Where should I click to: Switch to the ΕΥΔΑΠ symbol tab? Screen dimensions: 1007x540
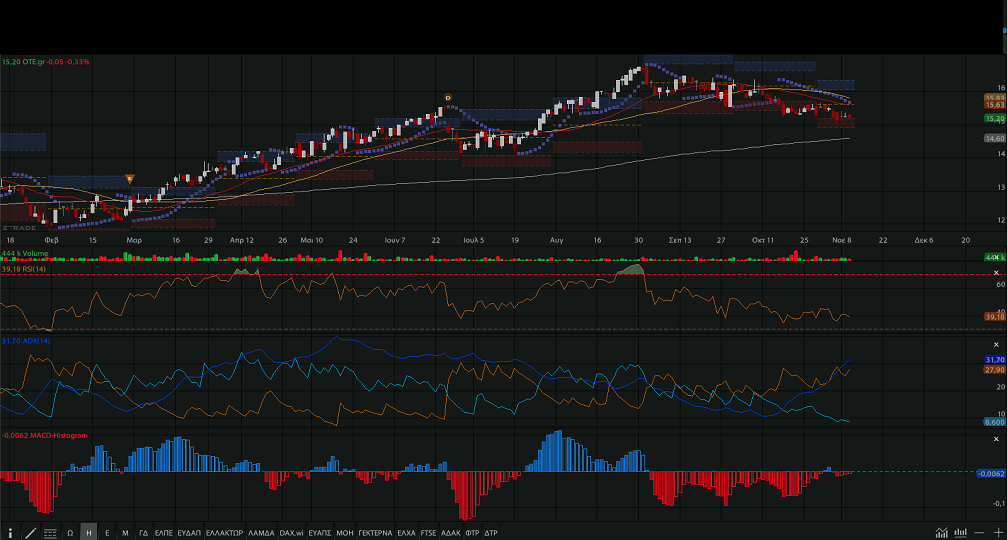189,533
